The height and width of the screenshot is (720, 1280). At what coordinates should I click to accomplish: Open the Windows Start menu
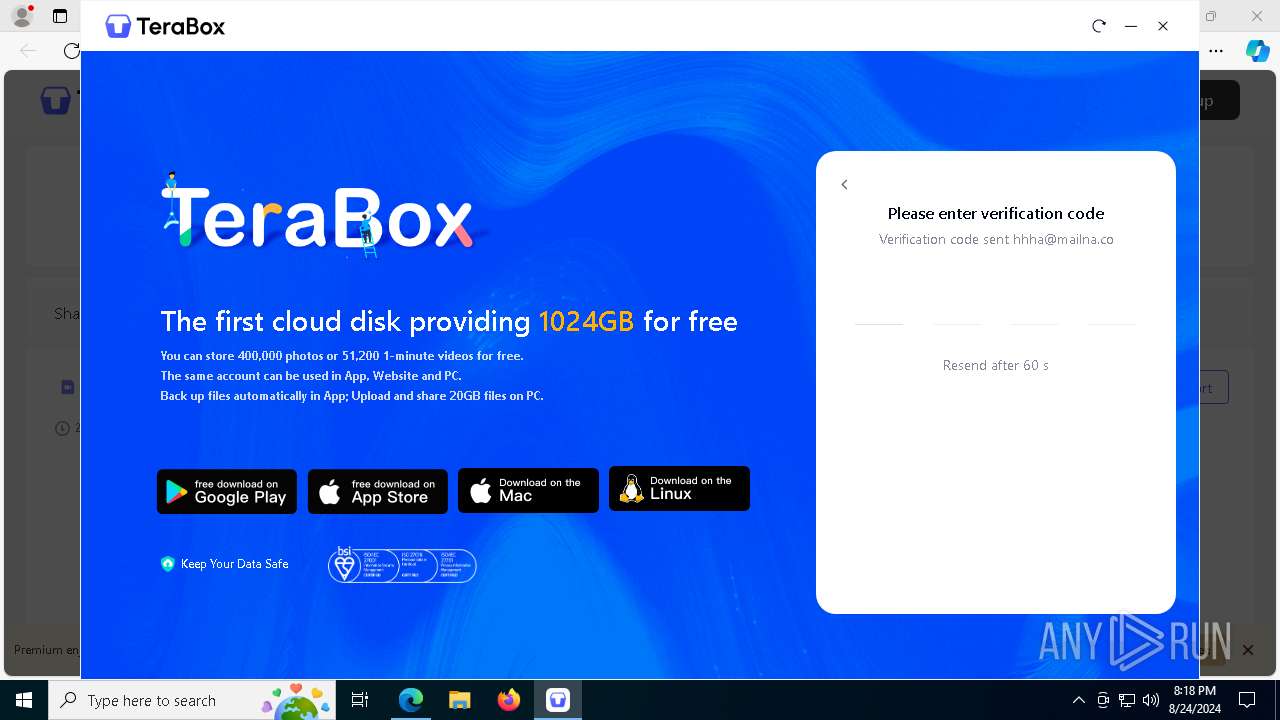pos(24,700)
